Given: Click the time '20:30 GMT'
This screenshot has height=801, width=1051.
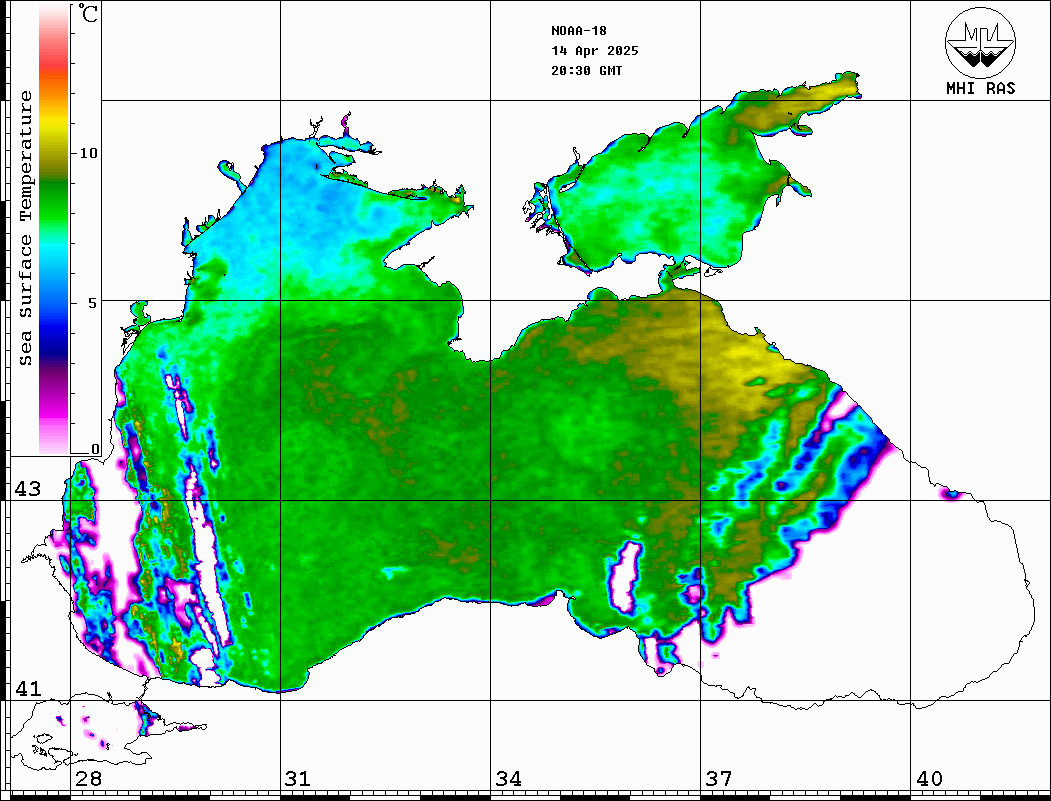Looking at the screenshot, I should point(586,70).
